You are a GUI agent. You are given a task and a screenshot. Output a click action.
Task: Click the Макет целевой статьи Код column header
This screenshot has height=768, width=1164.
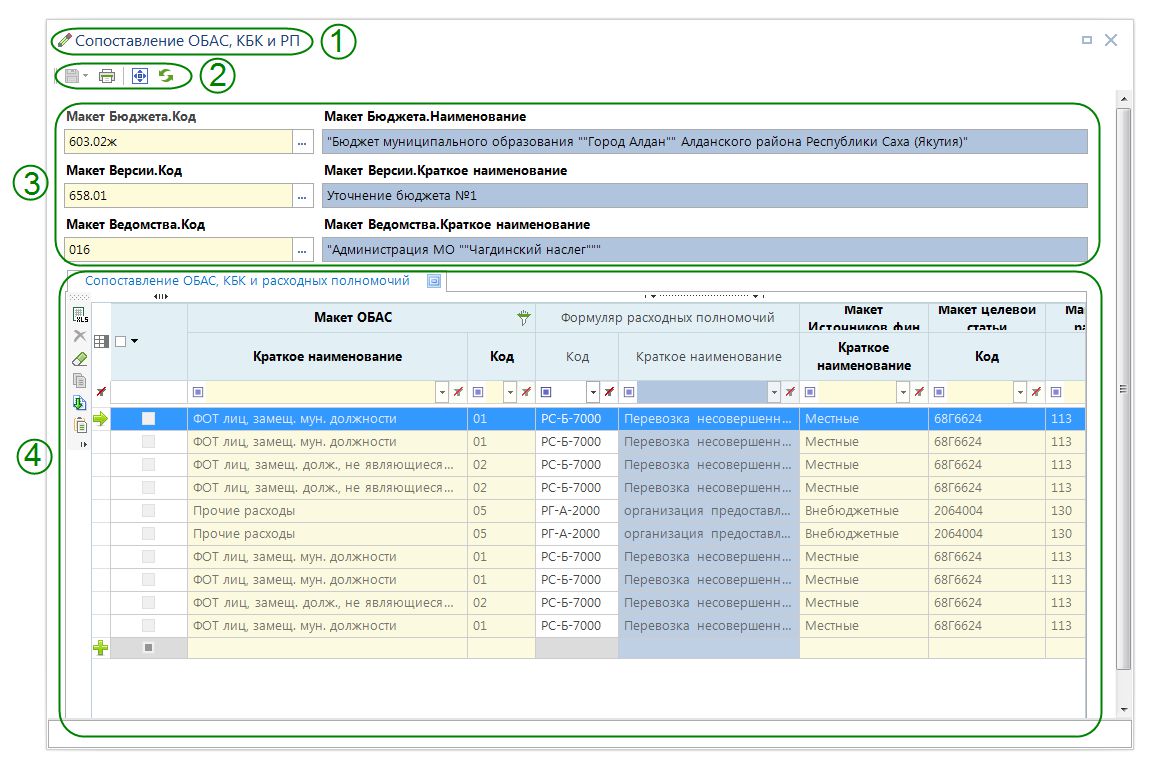pos(986,356)
